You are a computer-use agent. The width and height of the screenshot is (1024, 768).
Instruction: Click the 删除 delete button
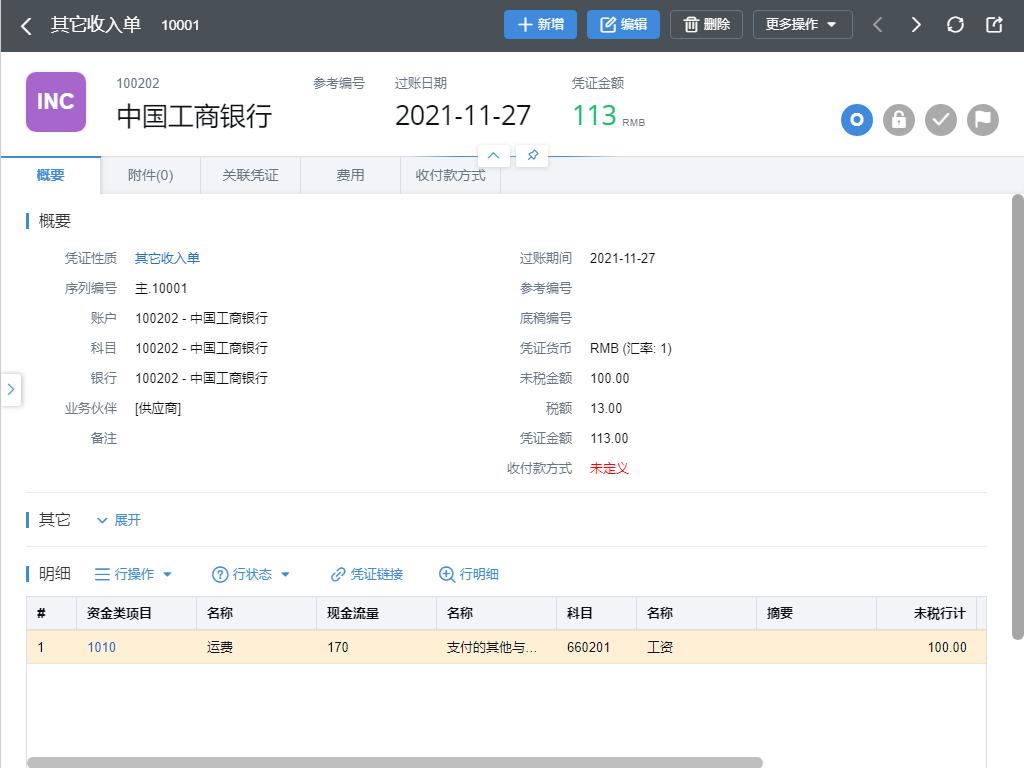coord(706,25)
